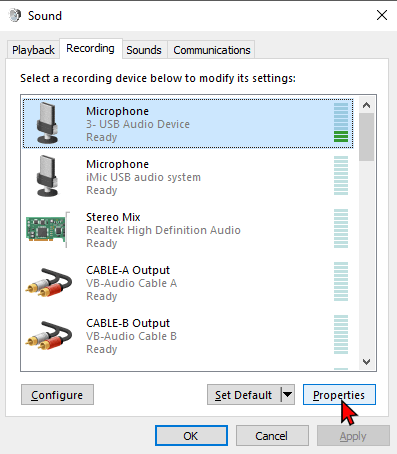
Task: Choose the CABLE-B Output RCA cable icon
Action: click(x=49, y=335)
